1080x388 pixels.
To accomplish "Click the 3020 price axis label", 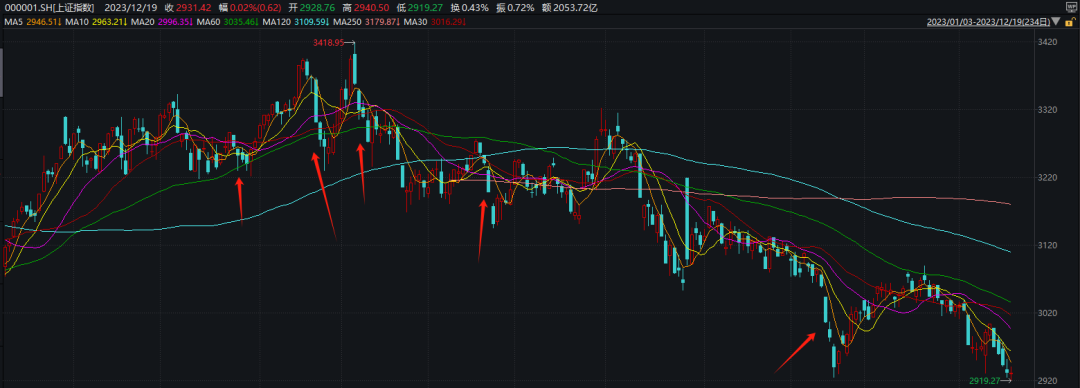I will click(1046, 313).
